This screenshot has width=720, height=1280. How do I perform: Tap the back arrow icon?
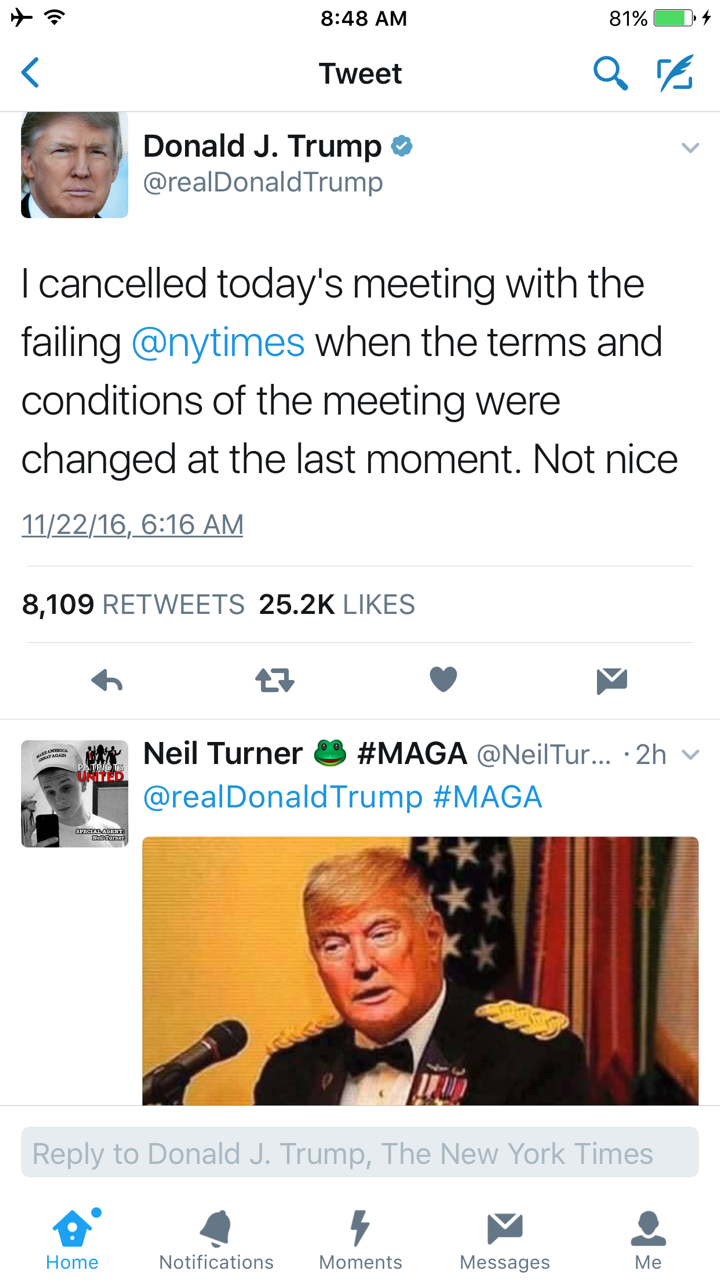click(x=31, y=73)
